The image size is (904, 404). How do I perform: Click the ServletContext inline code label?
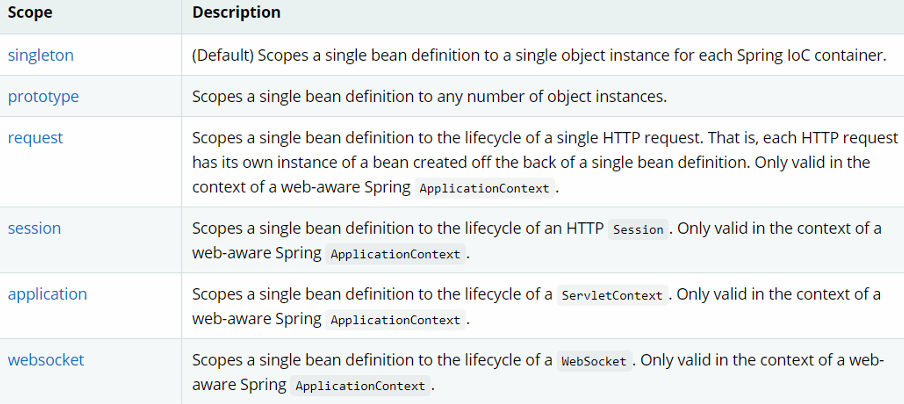pyautogui.click(x=612, y=295)
